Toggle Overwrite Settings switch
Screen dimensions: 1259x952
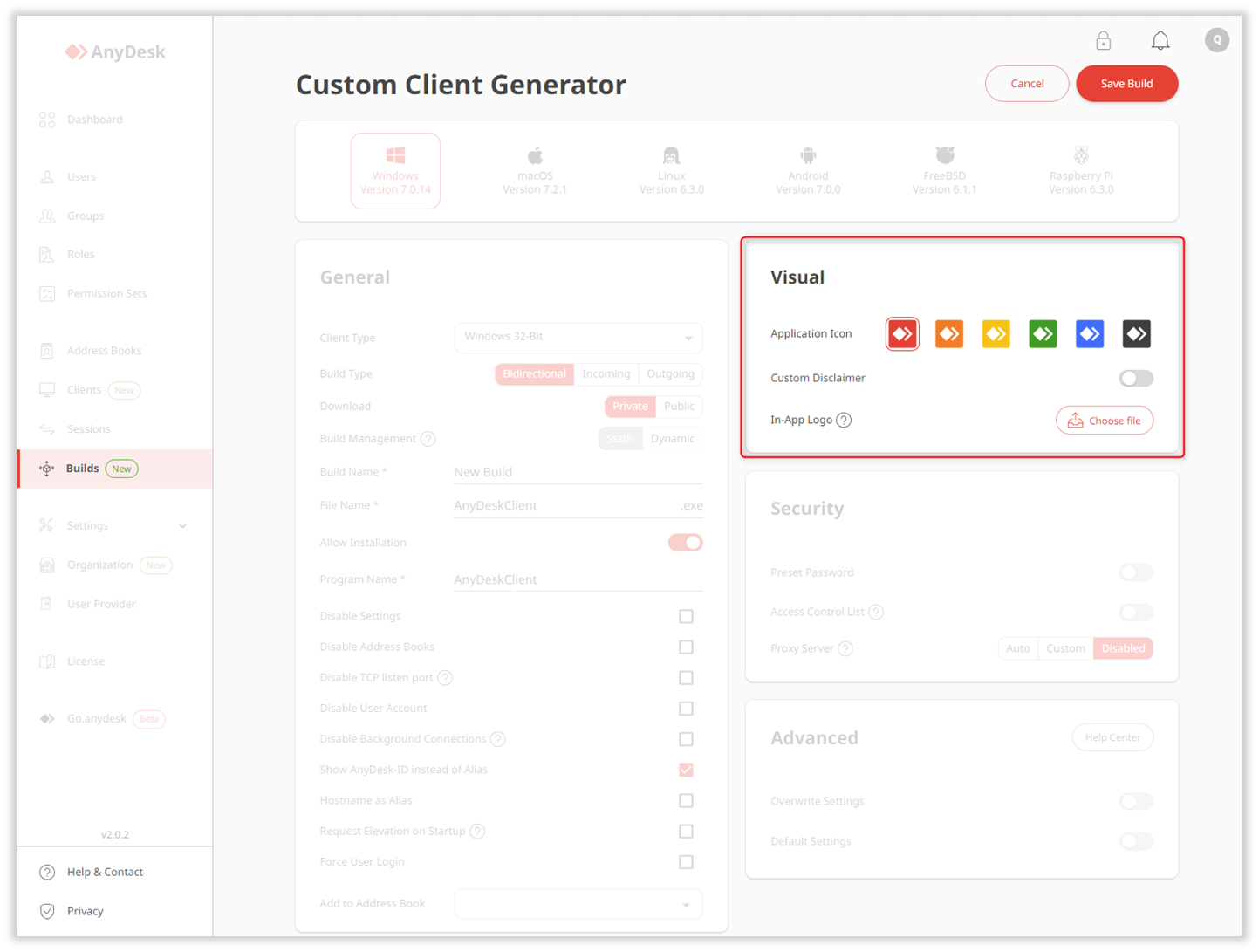(1136, 801)
